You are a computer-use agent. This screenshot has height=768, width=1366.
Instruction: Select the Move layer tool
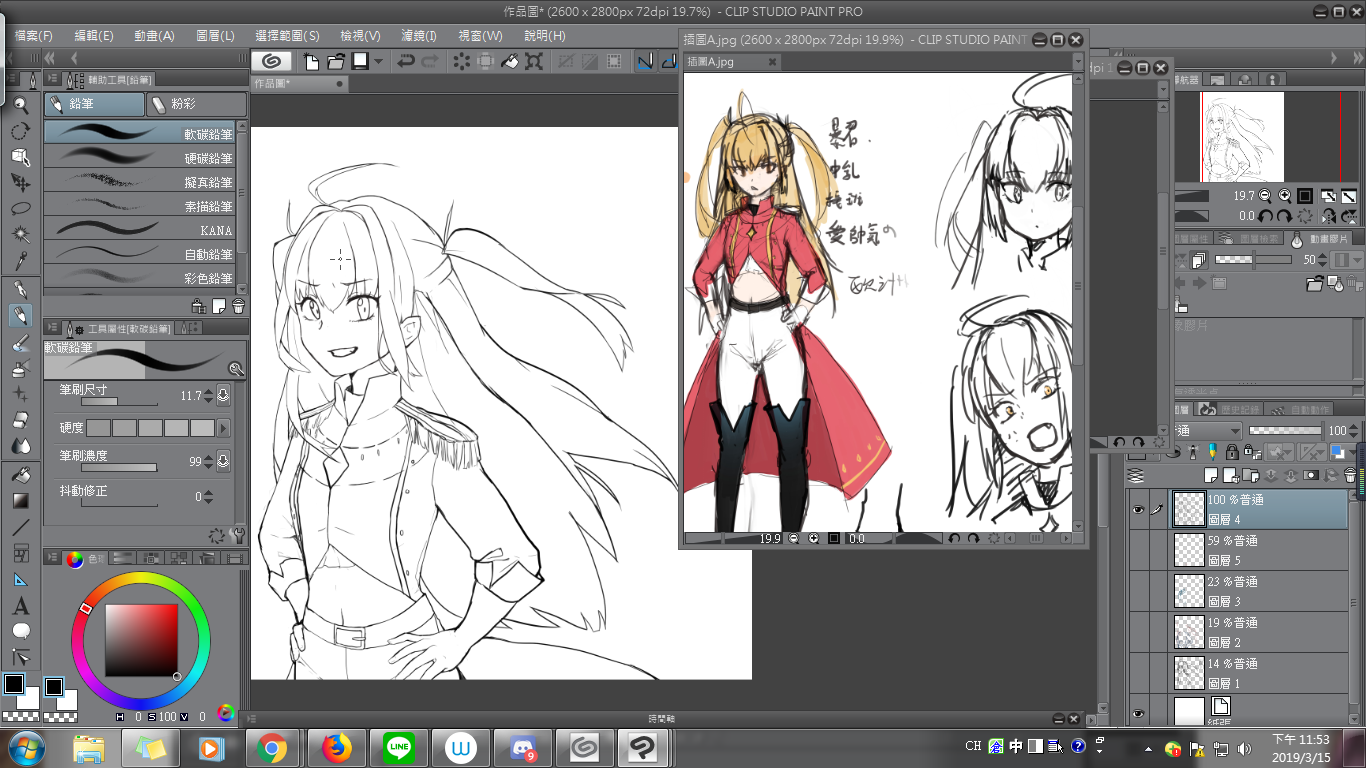[x=20, y=183]
